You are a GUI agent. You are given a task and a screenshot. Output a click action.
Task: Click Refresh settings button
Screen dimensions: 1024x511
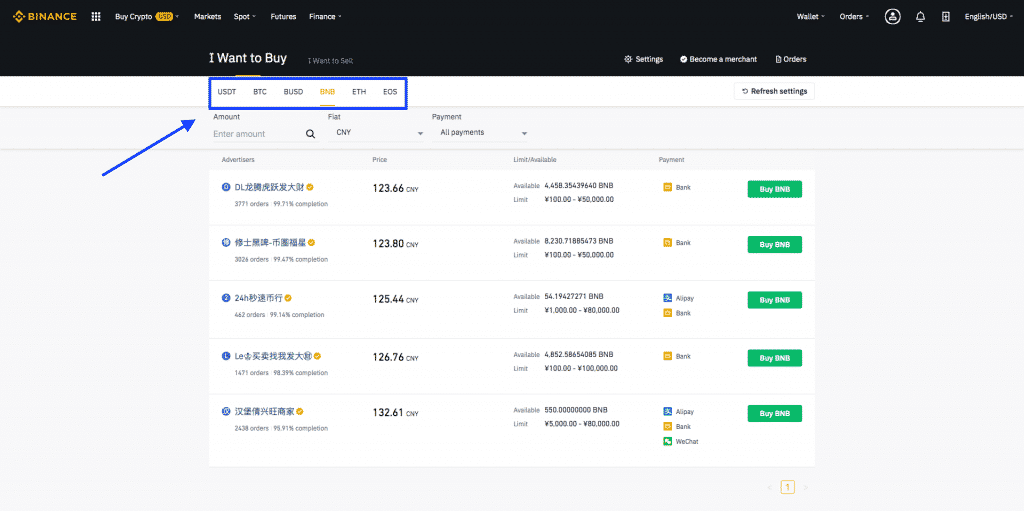(x=775, y=91)
